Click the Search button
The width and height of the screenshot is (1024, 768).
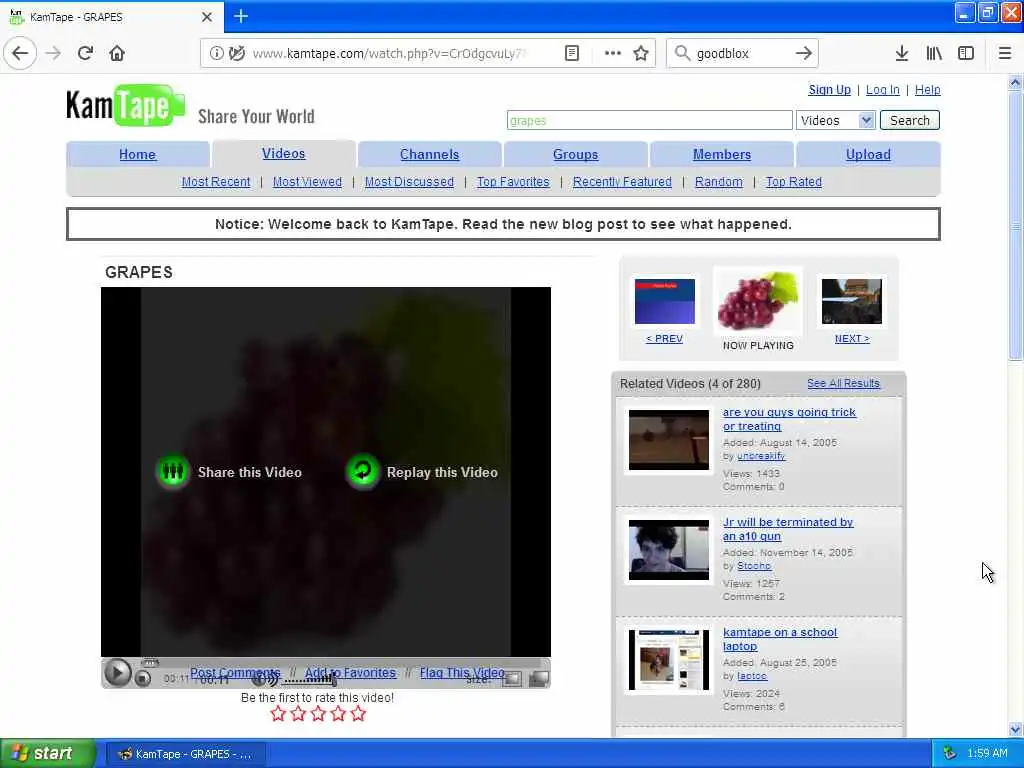pos(910,120)
